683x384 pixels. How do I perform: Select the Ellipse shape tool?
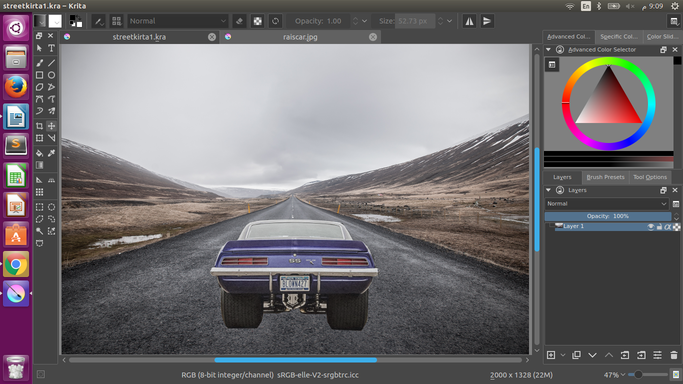tap(51, 75)
